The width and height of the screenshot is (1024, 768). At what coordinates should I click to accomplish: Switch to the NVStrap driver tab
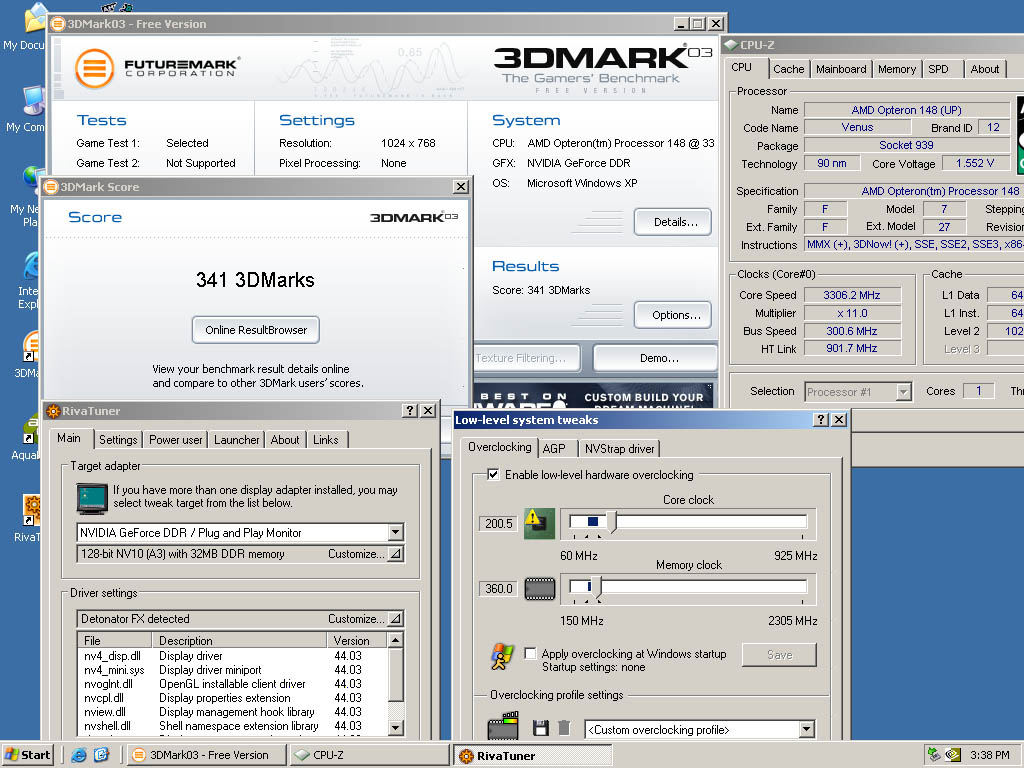[x=619, y=449]
